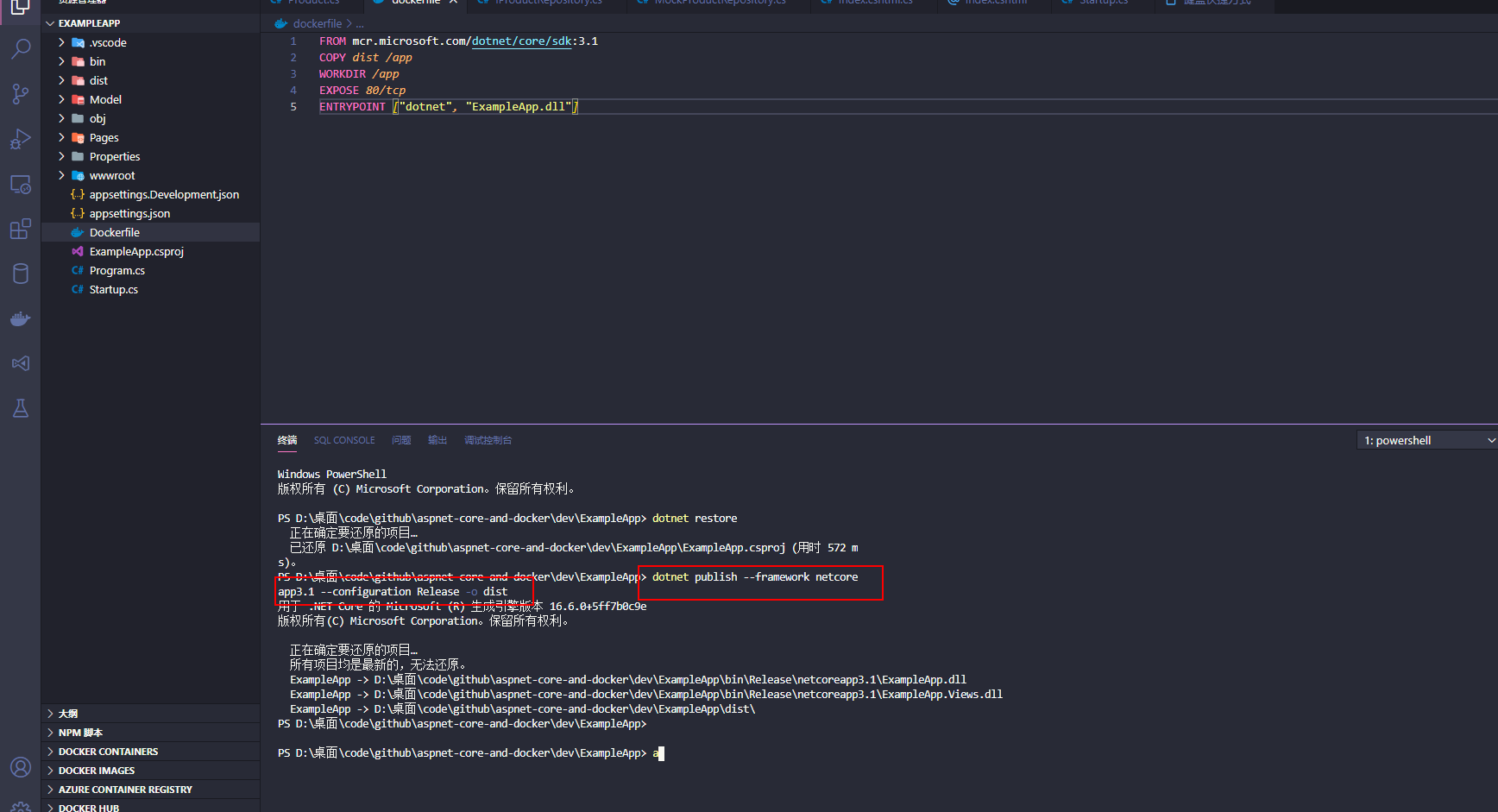Screen dimensions: 1498x812
Task: Open the Run and Debug view
Action: (x=21, y=139)
